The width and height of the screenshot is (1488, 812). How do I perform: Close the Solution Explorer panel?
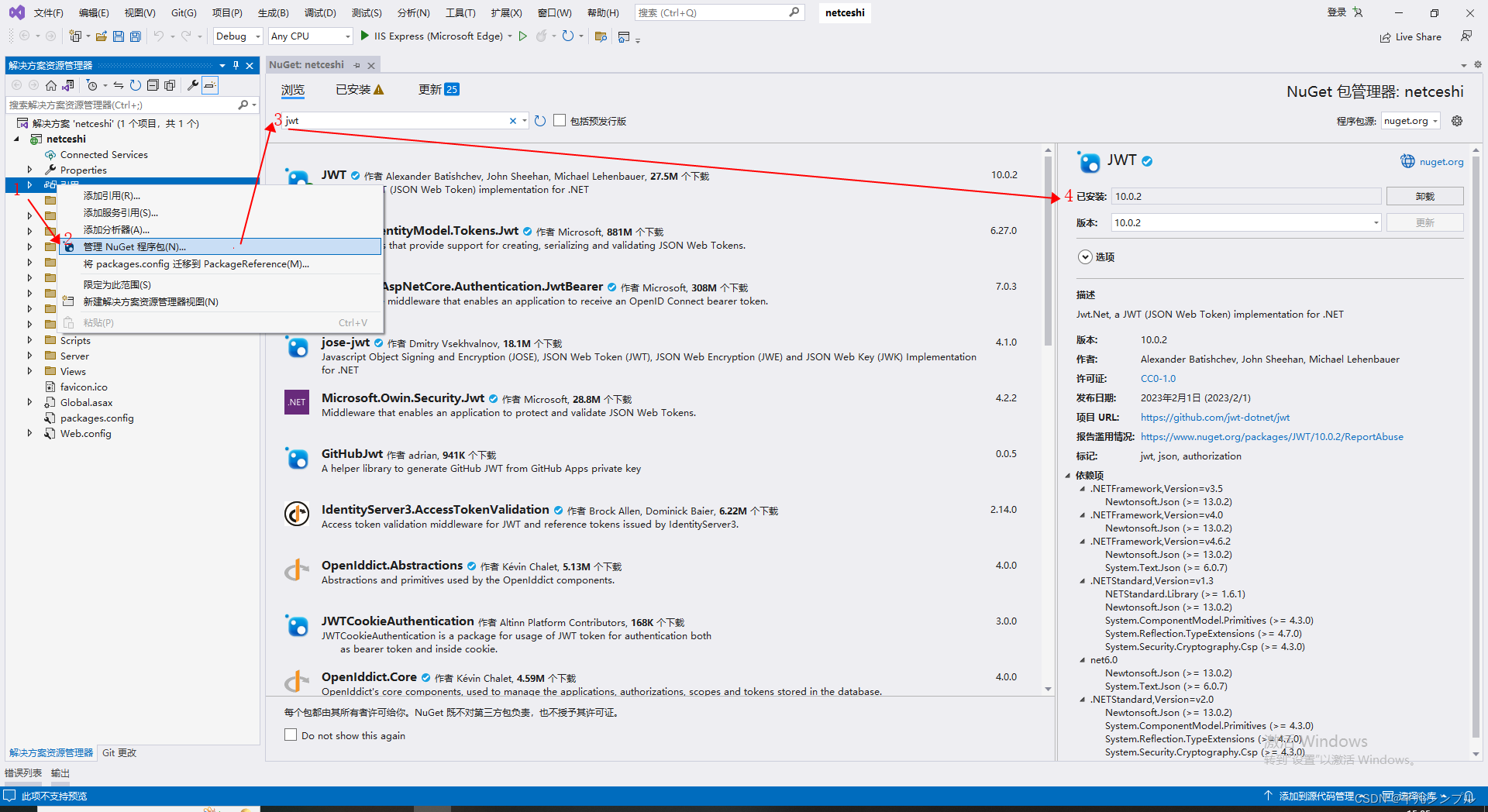tap(250, 66)
